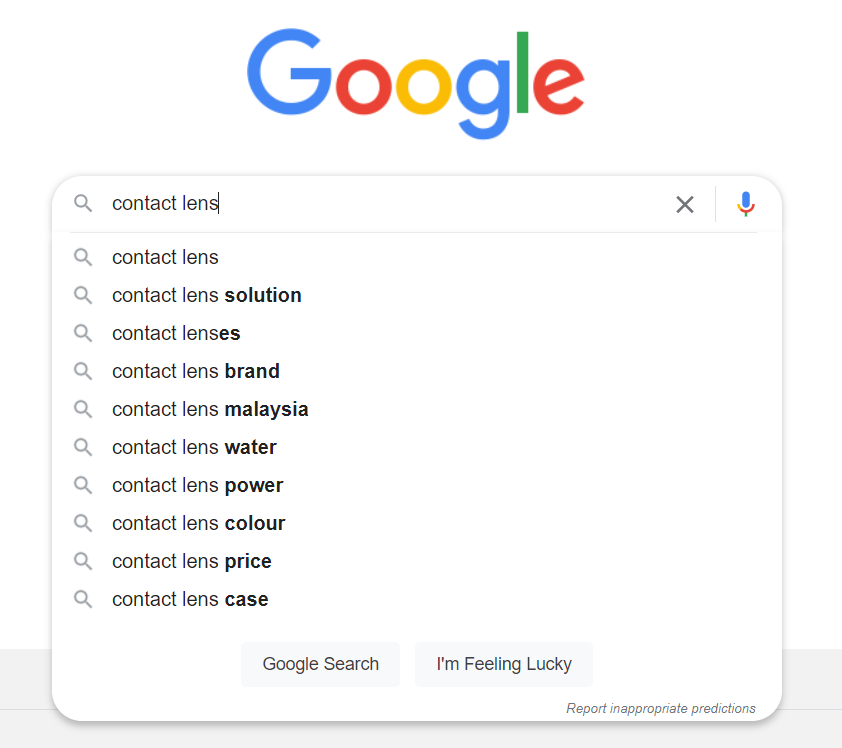Click the search icon beside 'contact lens case'
842x748 pixels.
pos(84,599)
